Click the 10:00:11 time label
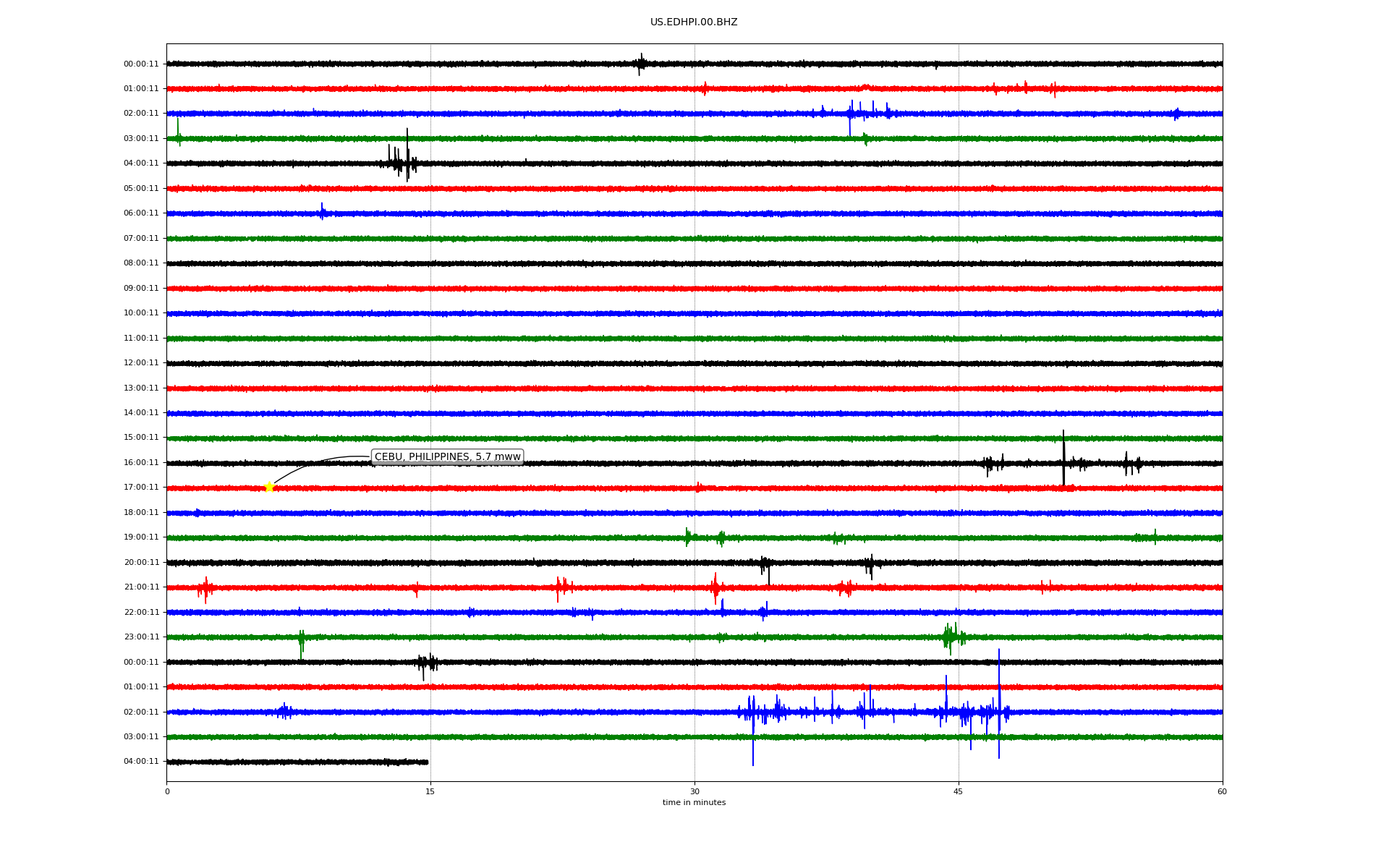Viewport: 1389px width, 868px height. point(141,313)
